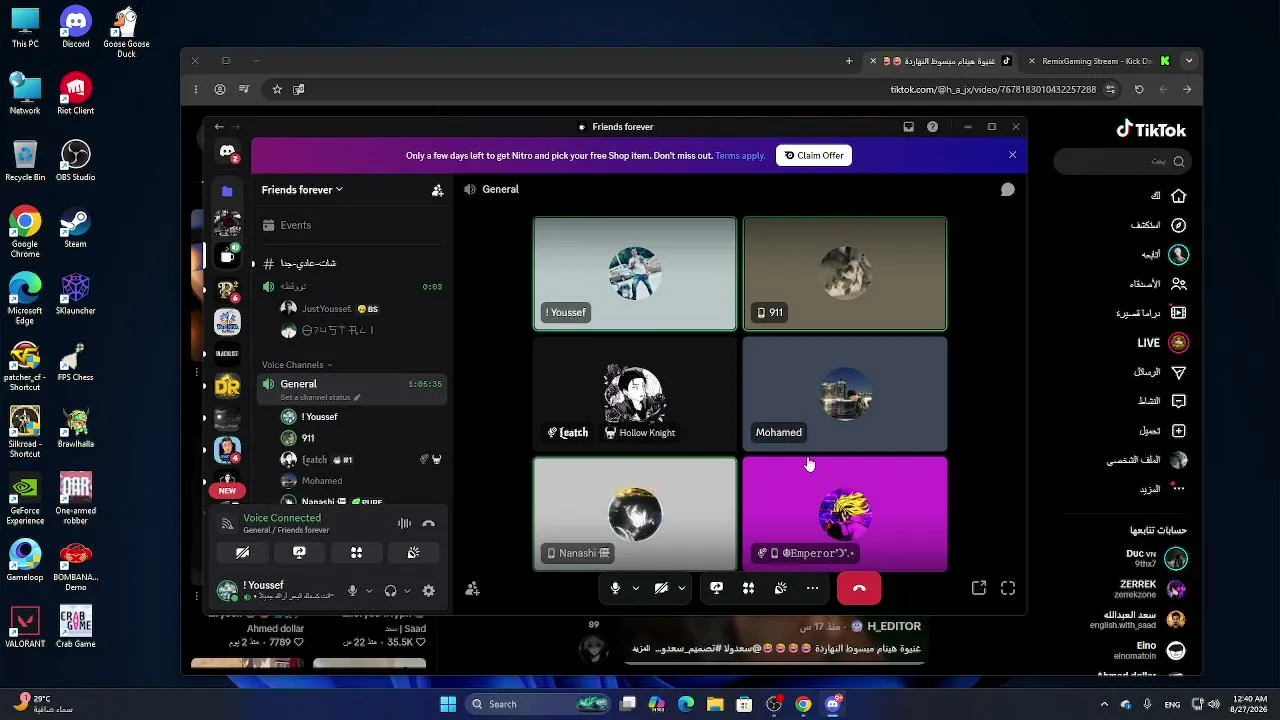The width and height of the screenshot is (1280, 720).
Task: Open the Discord inbox icon in title bar
Action: click(908, 127)
